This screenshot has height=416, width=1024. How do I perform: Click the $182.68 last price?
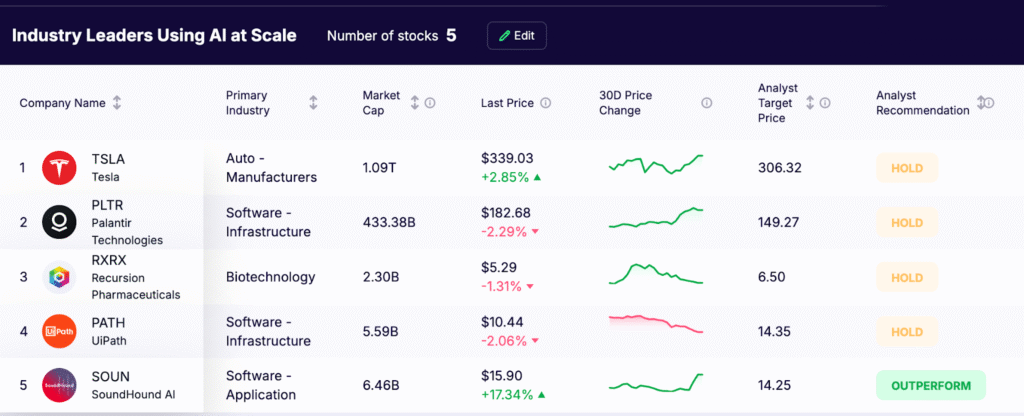pyautogui.click(x=505, y=212)
